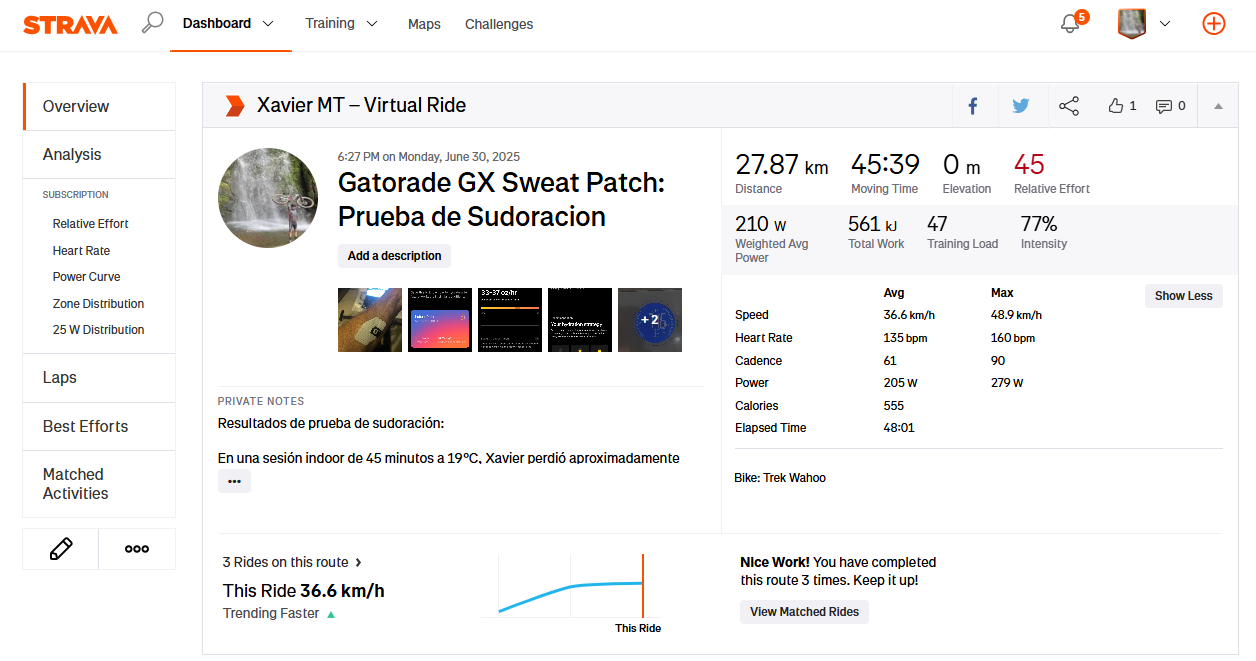Screen dimensions: 1256x661
Task: Click Add a description button
Action: [394, 256]
